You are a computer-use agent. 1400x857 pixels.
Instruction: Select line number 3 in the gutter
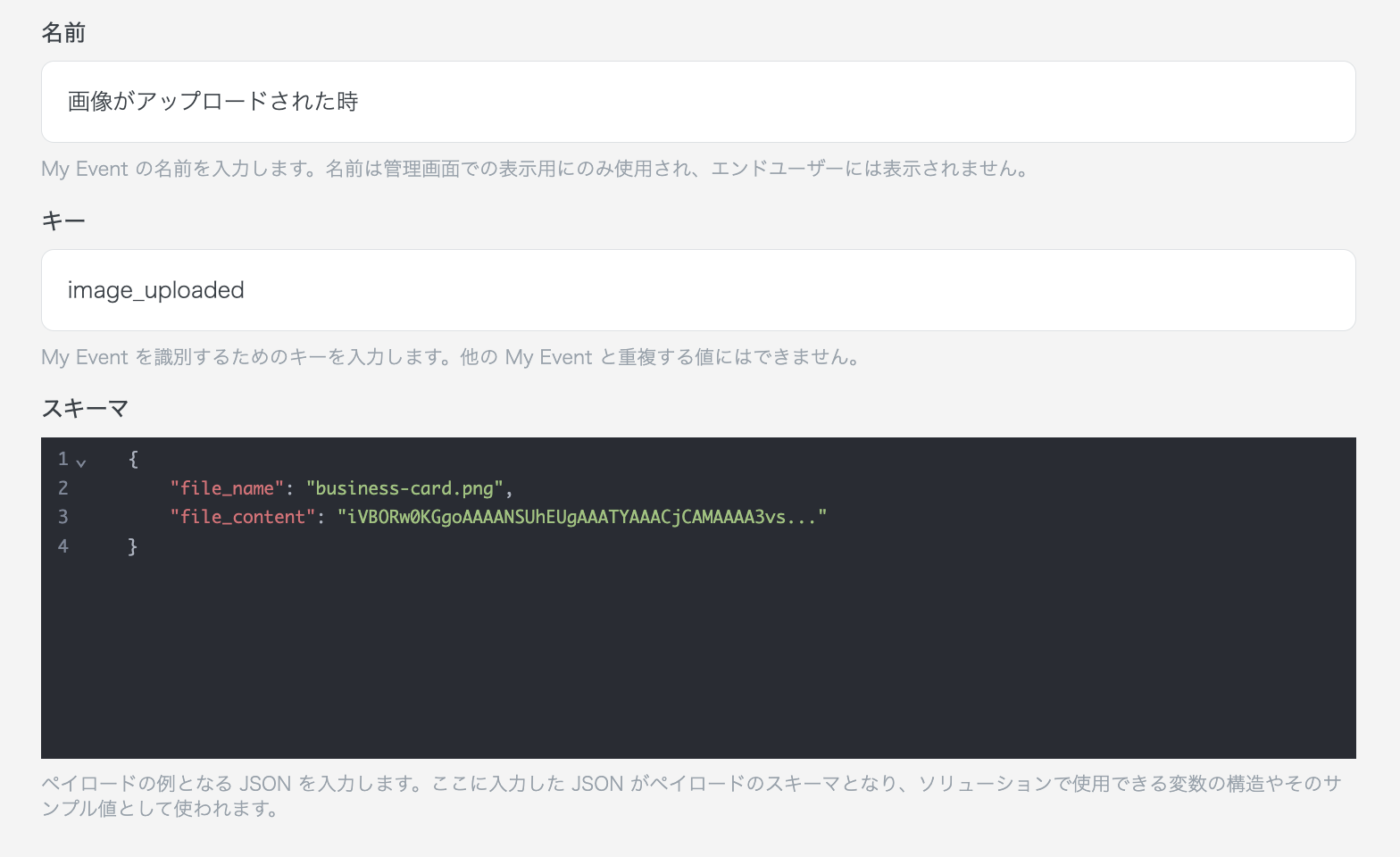tap(62, 517)
